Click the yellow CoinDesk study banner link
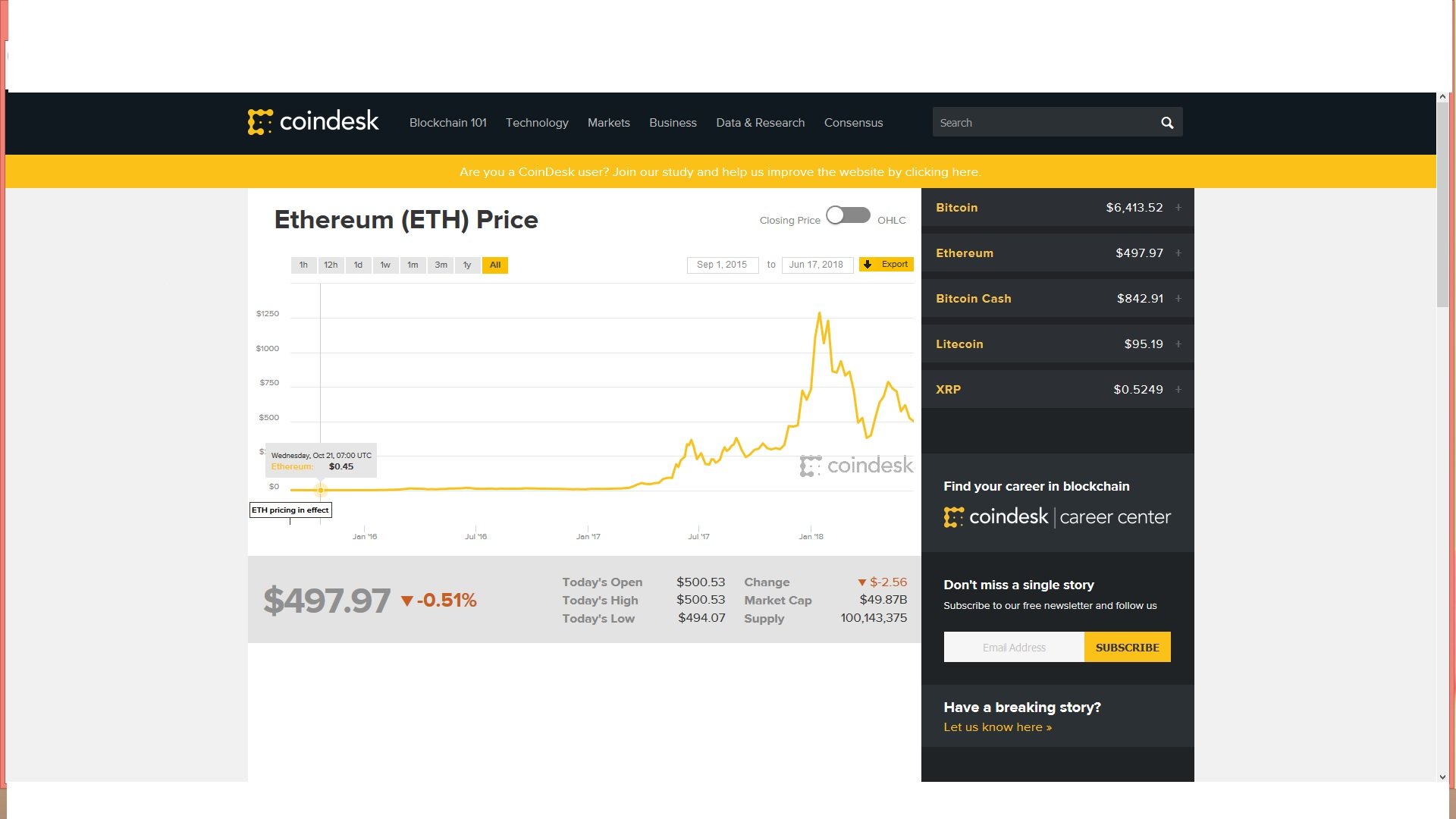1456x819 pixels. coord(720,172)
